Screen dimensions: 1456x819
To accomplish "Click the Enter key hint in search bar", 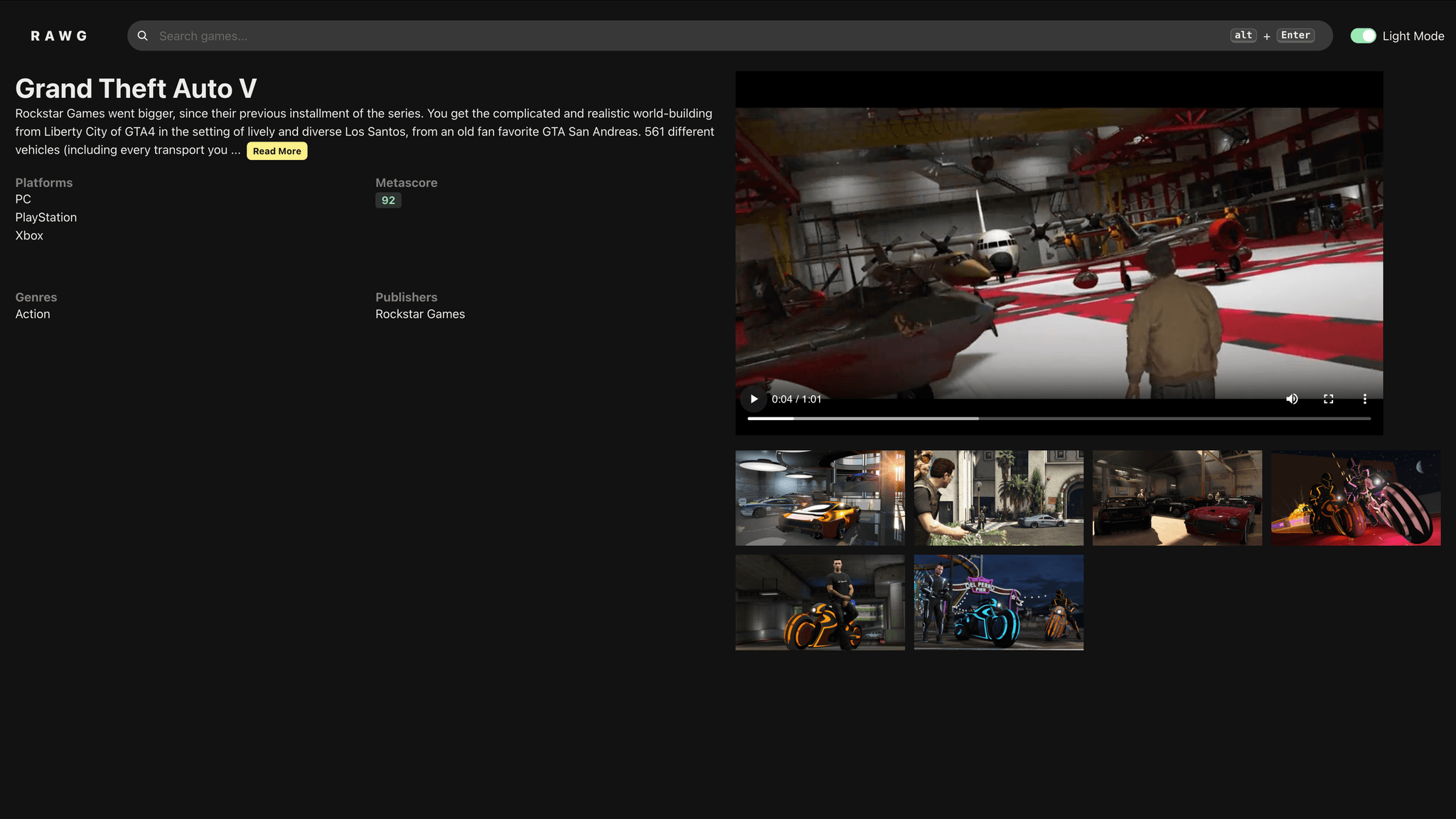I will pyautogui.click(x=1295, y=36).
